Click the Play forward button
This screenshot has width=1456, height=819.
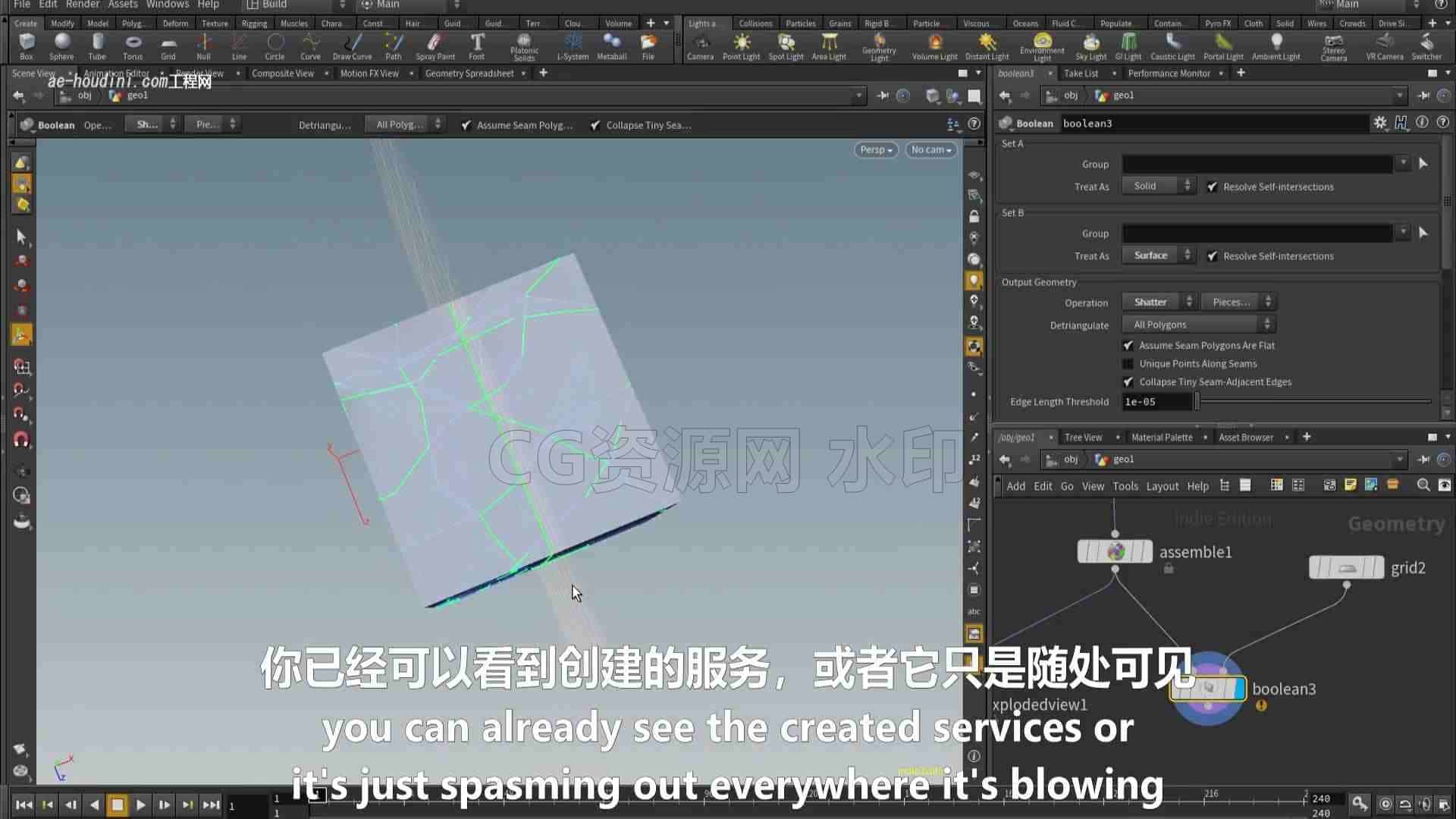click(141, 805)
